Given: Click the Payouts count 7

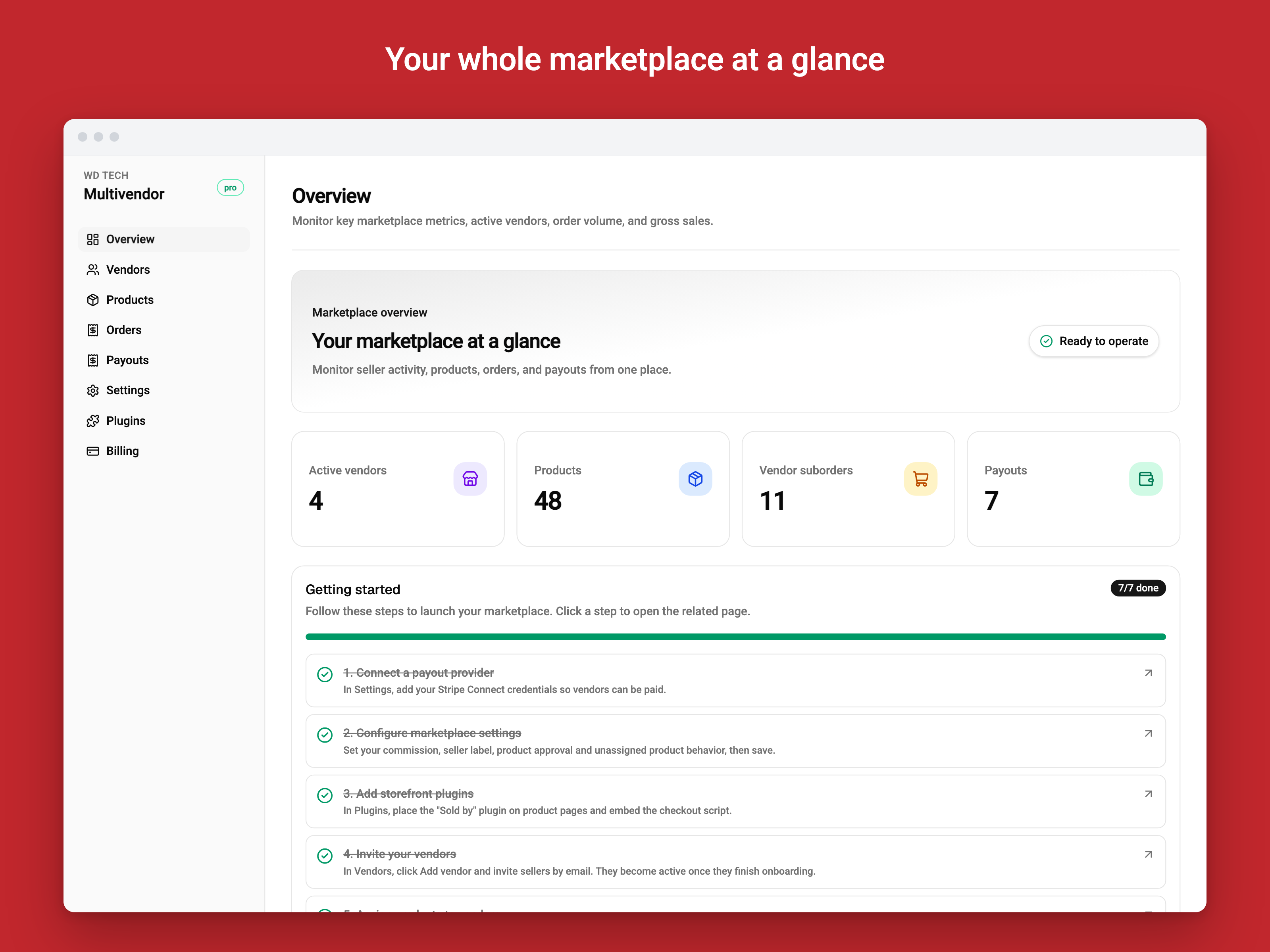Looking at the screenshot, I should 991,500.
